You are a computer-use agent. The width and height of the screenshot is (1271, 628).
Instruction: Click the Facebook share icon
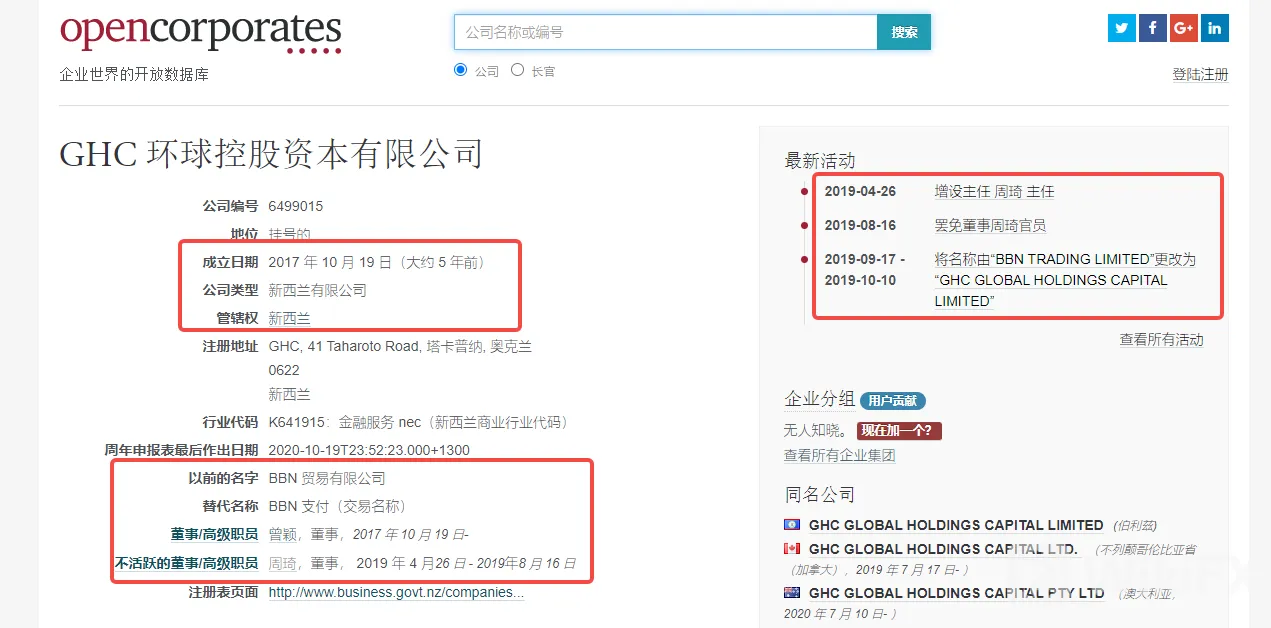1153,28
